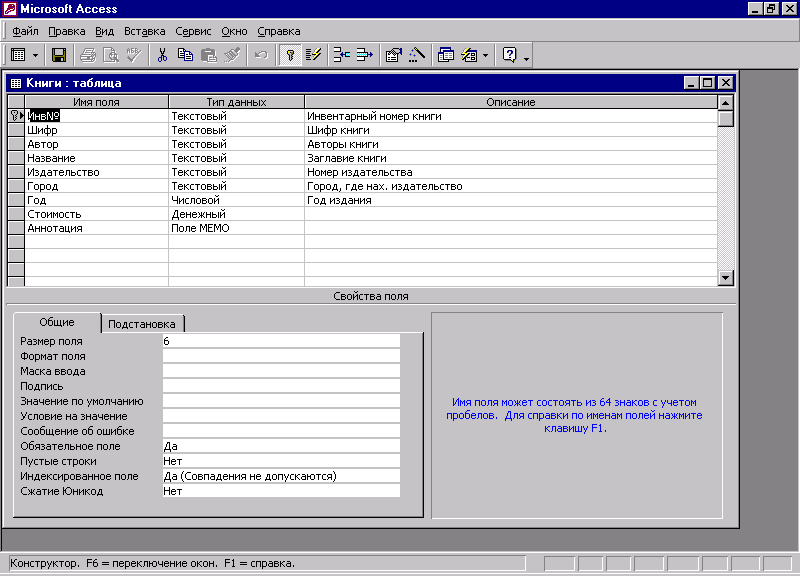Image resolution: width=800 pixels, height=576 pixels.
Task: Click the Тип данных column header
Action: 236,102
